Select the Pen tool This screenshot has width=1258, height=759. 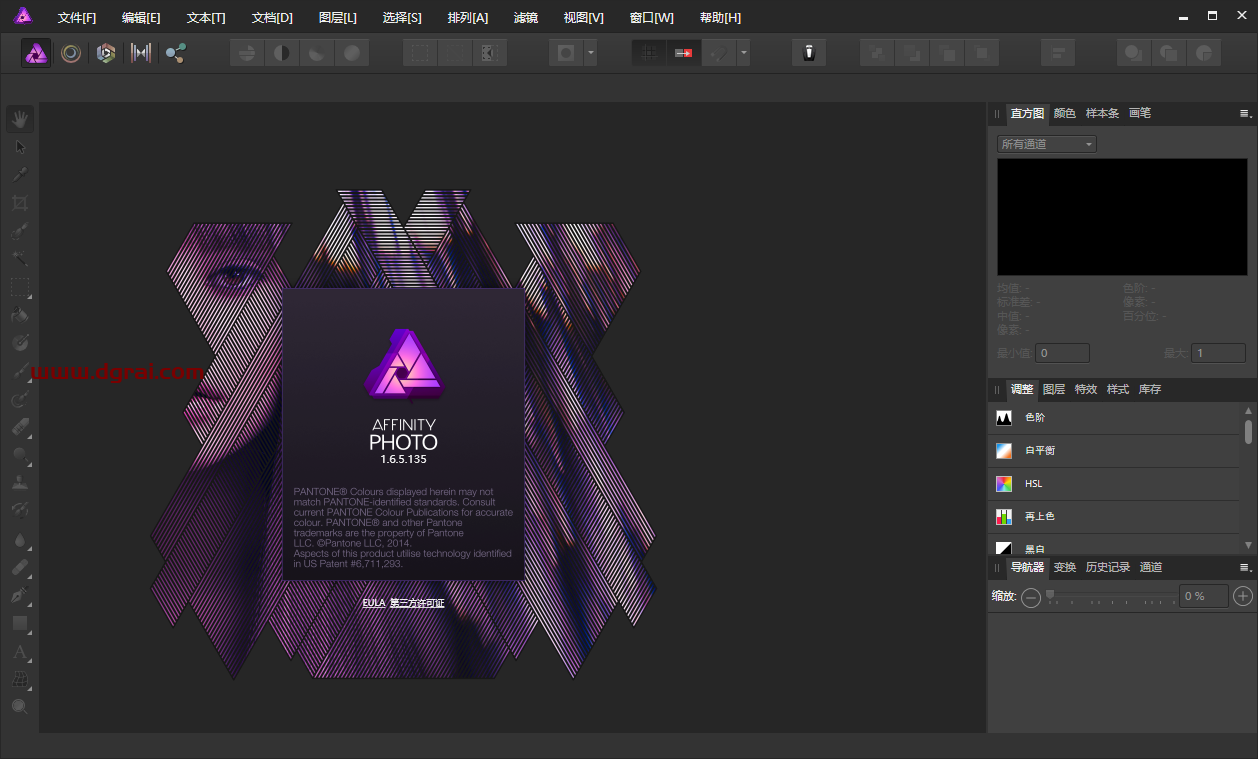pyautogui.click(x=20, y=595)
